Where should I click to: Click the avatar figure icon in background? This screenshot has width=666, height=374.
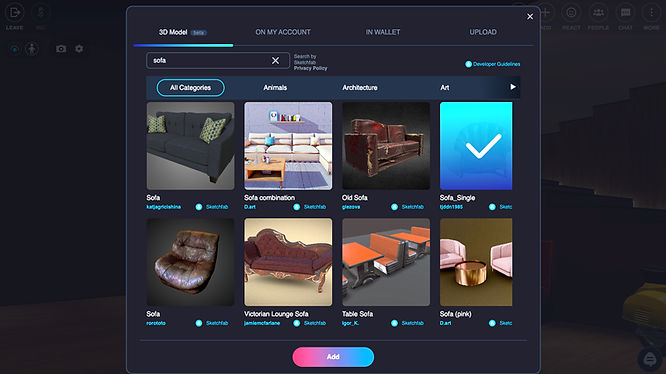[x=32, y=49]
